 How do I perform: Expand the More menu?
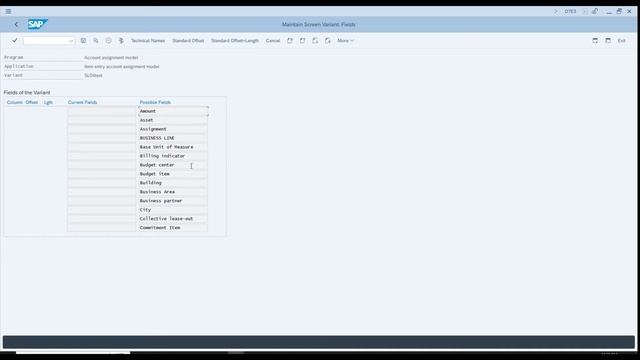point(345,40)
